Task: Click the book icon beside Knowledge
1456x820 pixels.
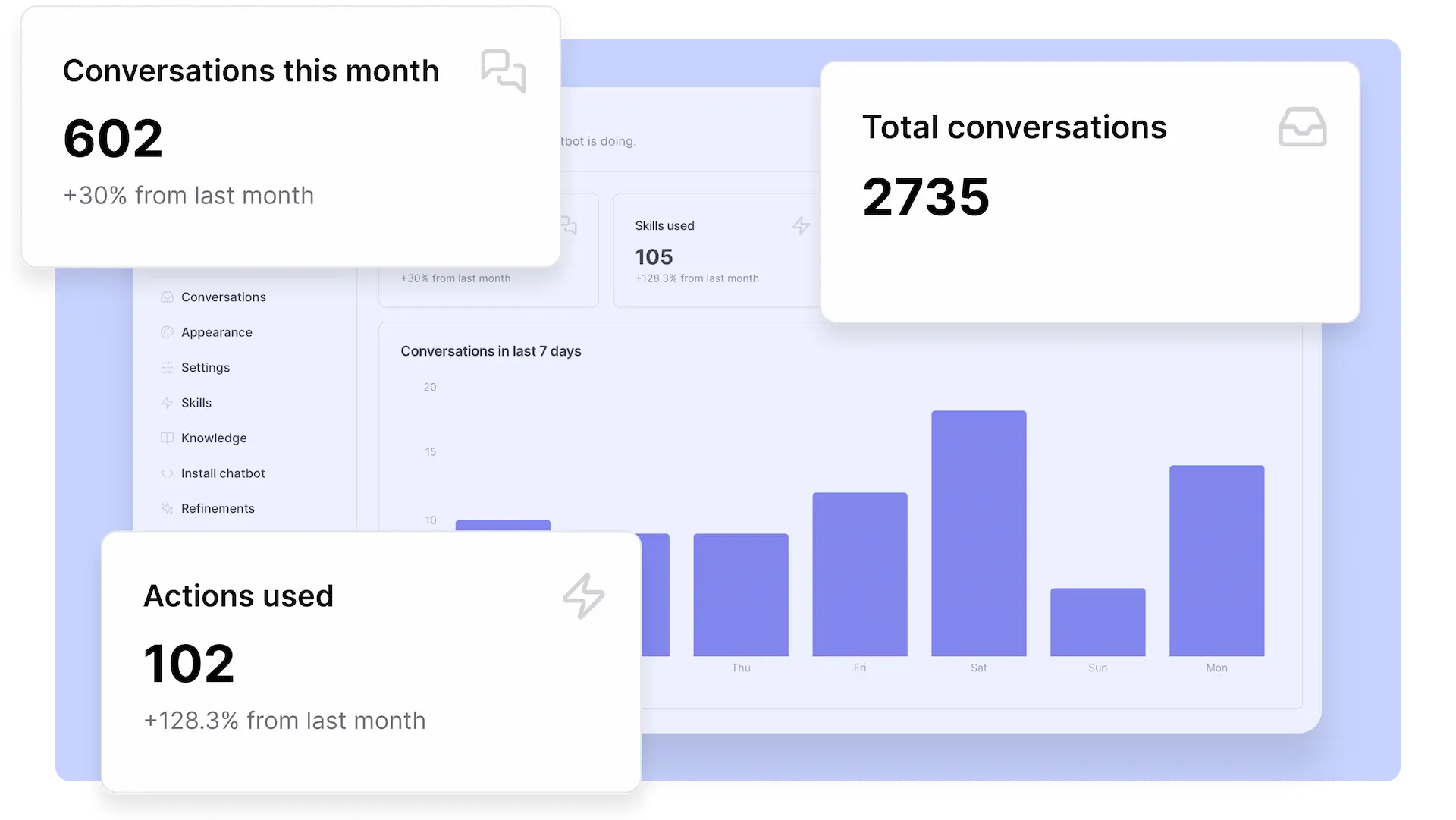Action: tap(167, 438)
